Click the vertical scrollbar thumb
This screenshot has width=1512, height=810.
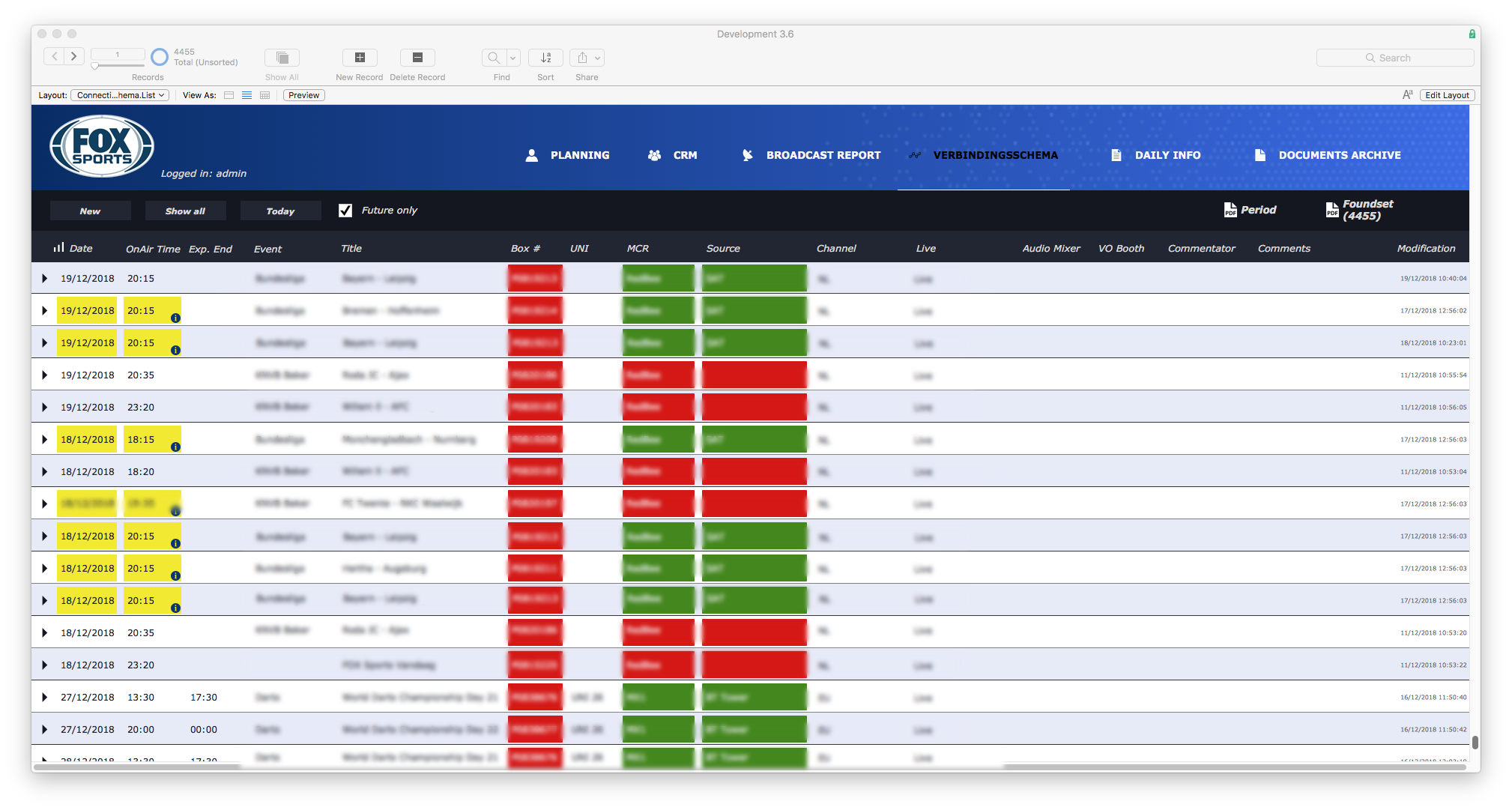pos(1475,742)
